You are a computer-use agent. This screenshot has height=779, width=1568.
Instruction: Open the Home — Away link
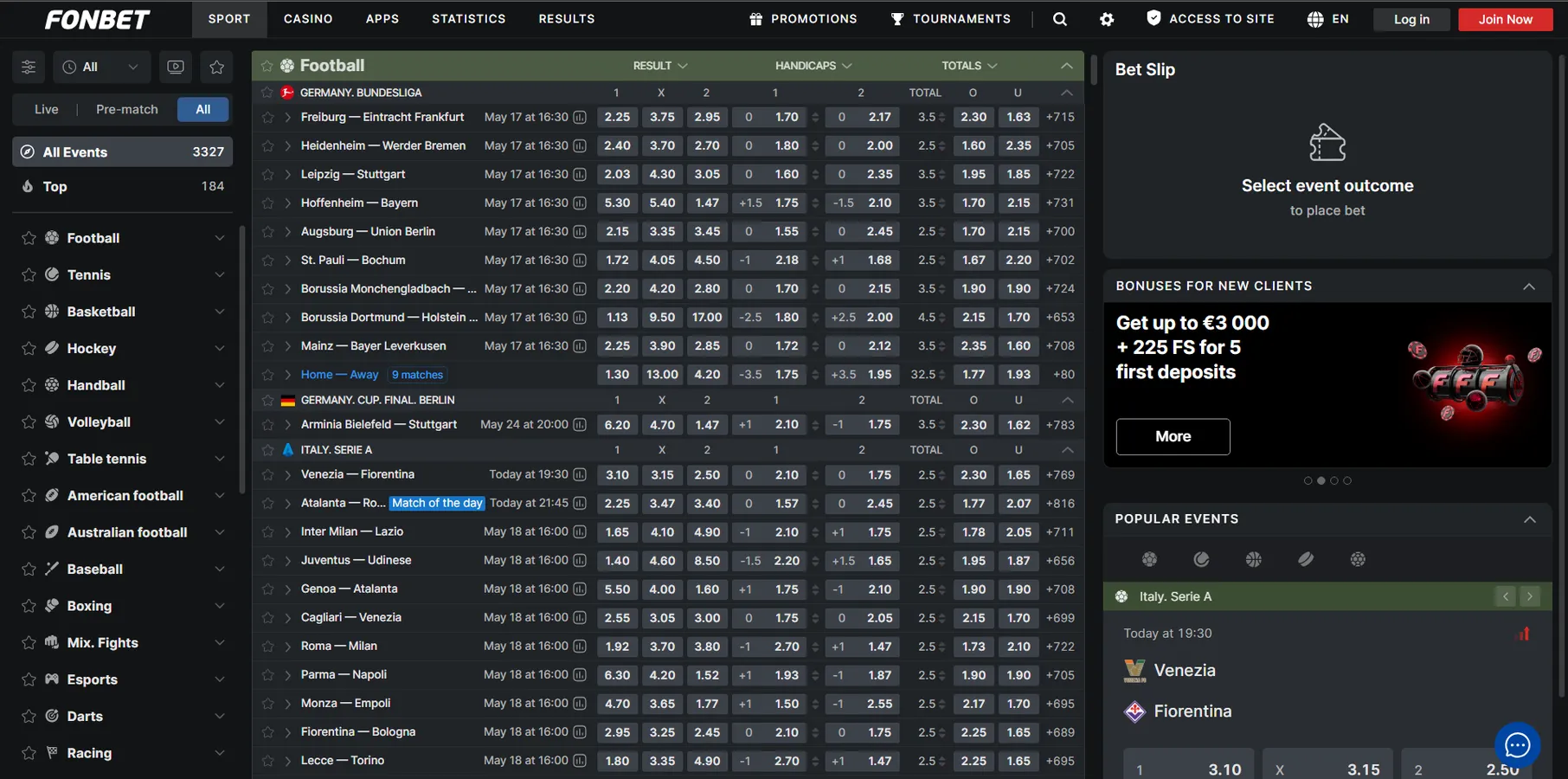339,375
